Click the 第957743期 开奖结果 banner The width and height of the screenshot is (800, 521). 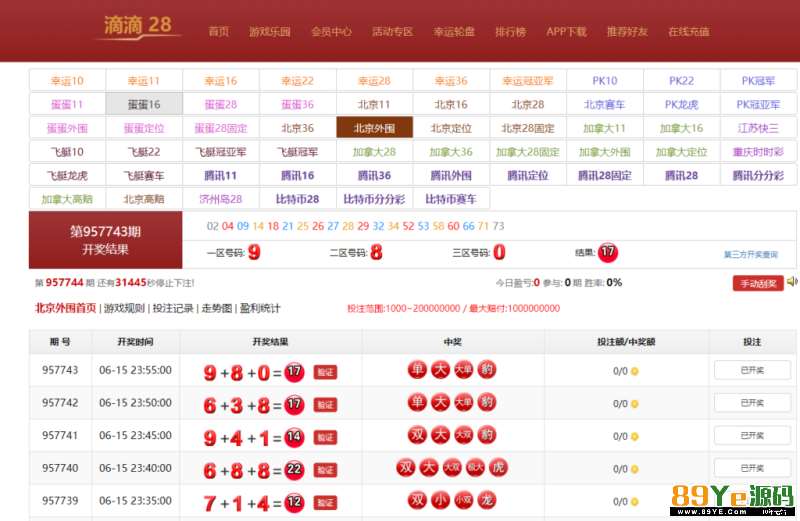tap(106, 240)
